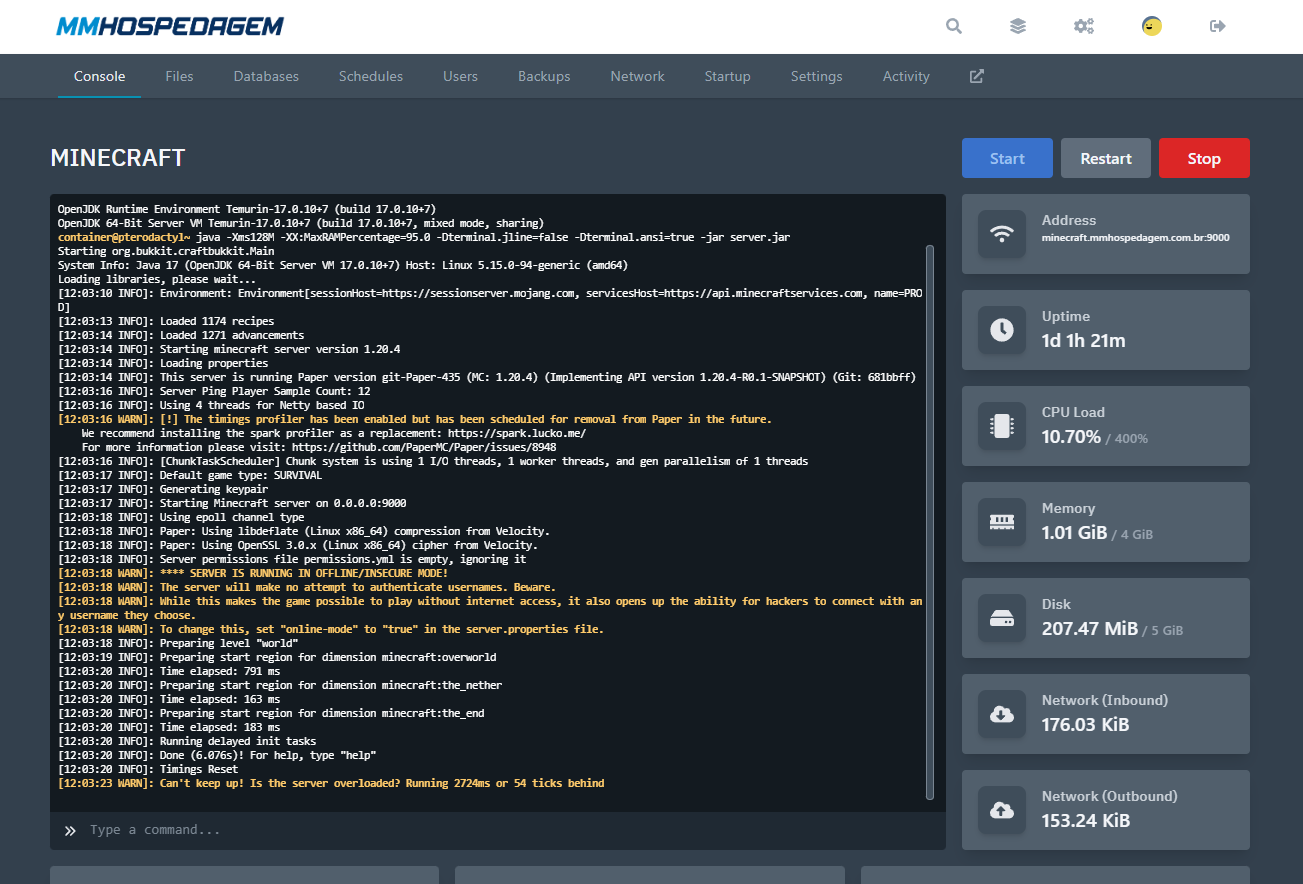
Task: Click the address minecraft.mmhospedagem.com.br:9000
Action: (1135, 238)
